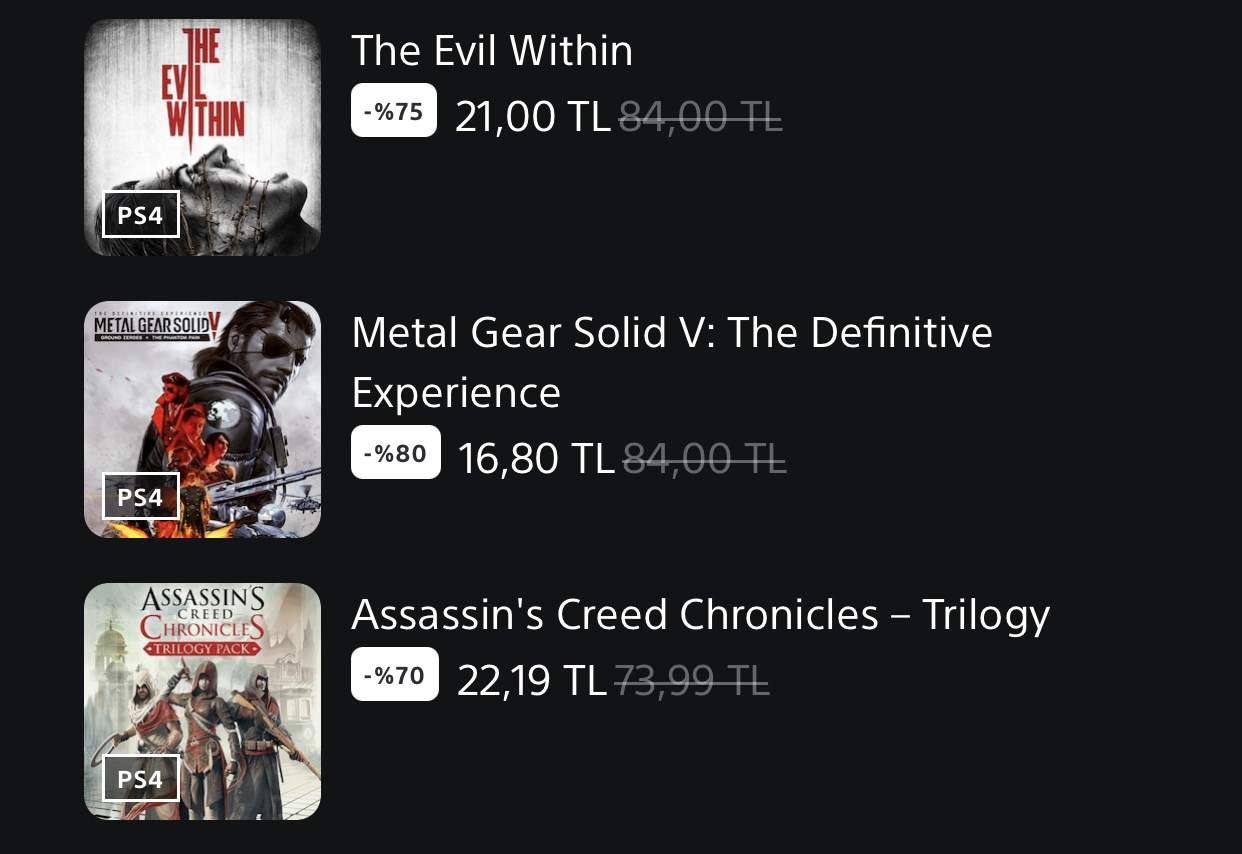Click the 22,19 TL sale price
1242x854 pixels.
coord(532,681)
